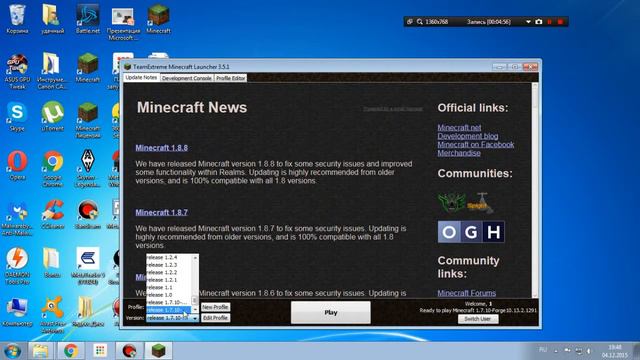This screenshot has height=360, width=640.
Task: Open the Avast Free Antivirus desktop icon
Action: click(x=53, y=315)
